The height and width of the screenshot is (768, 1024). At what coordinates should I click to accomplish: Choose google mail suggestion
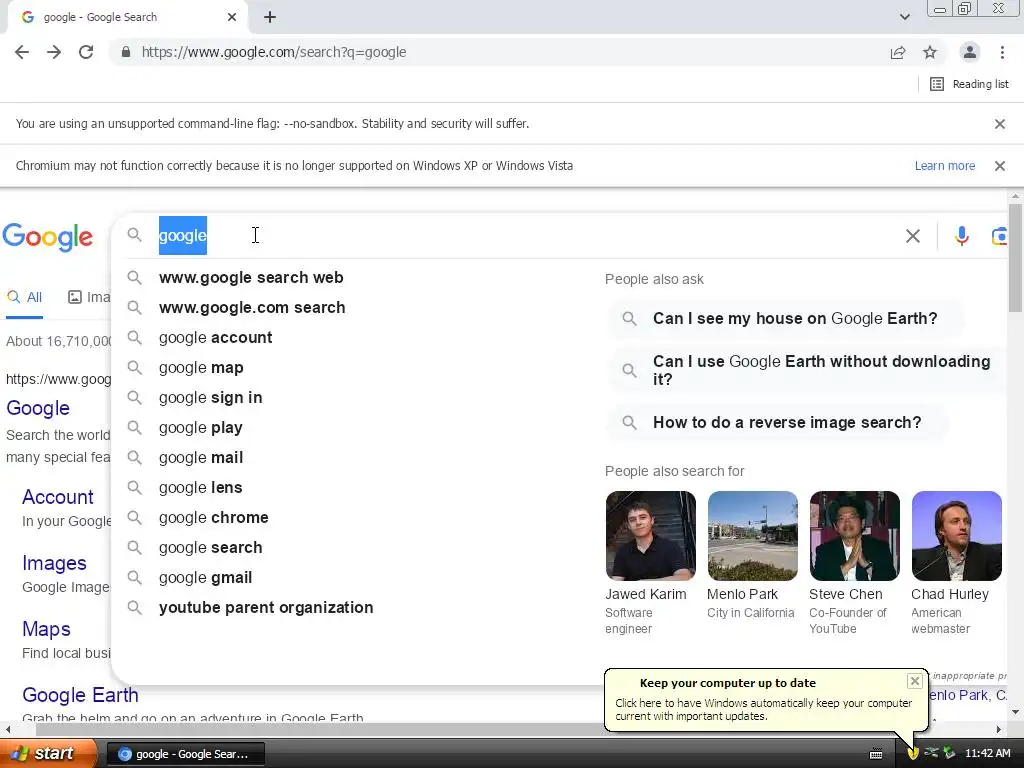pos(201,458)
